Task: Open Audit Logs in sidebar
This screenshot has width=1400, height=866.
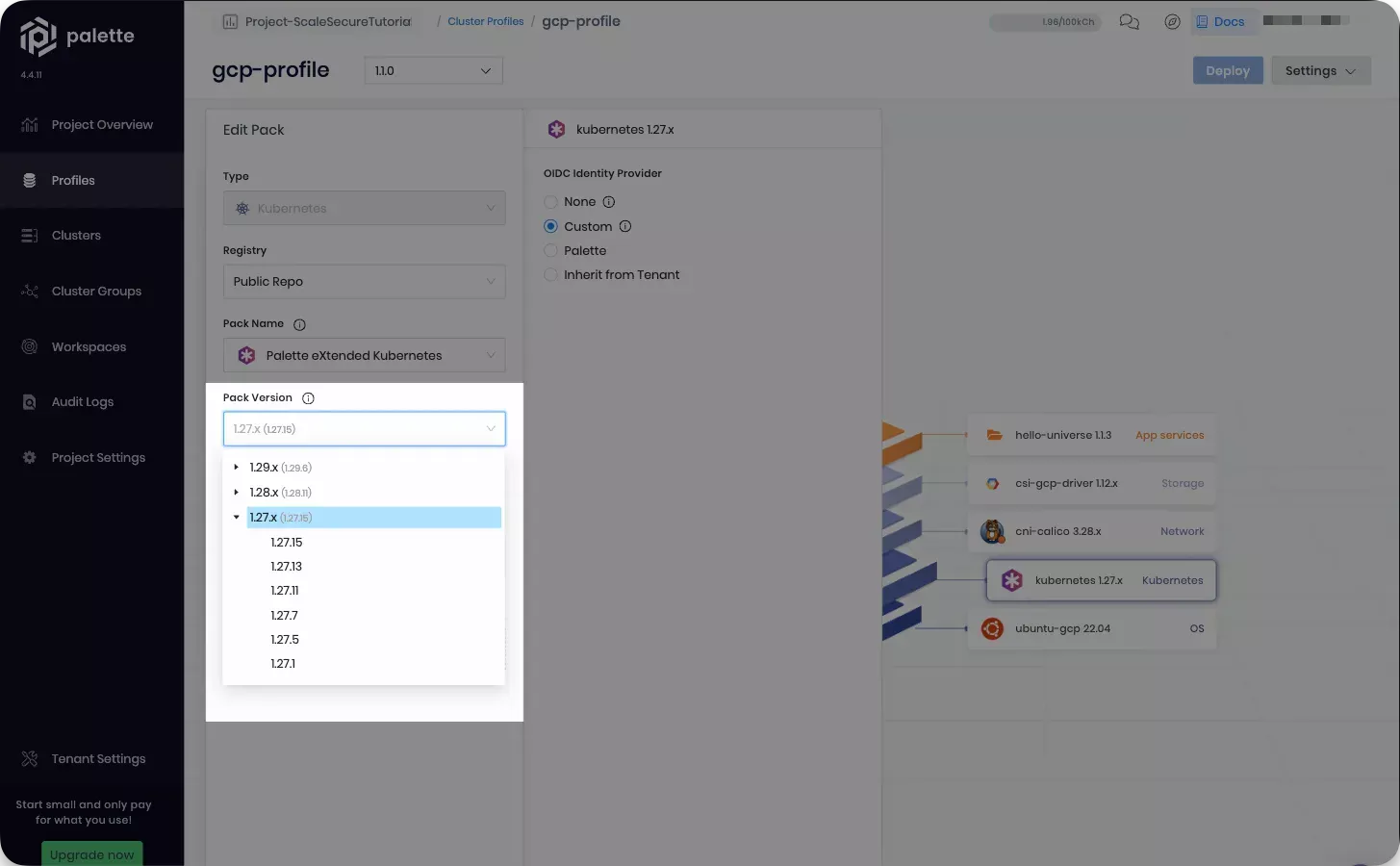Action: click(91, 402)
